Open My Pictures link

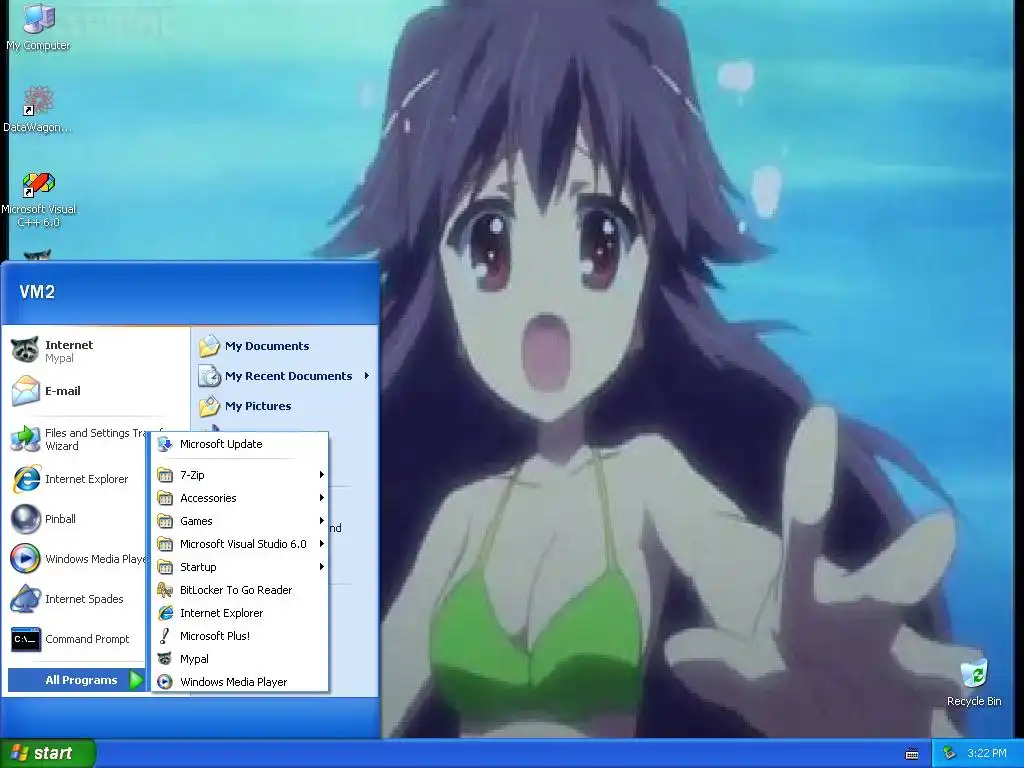point(258,406)
